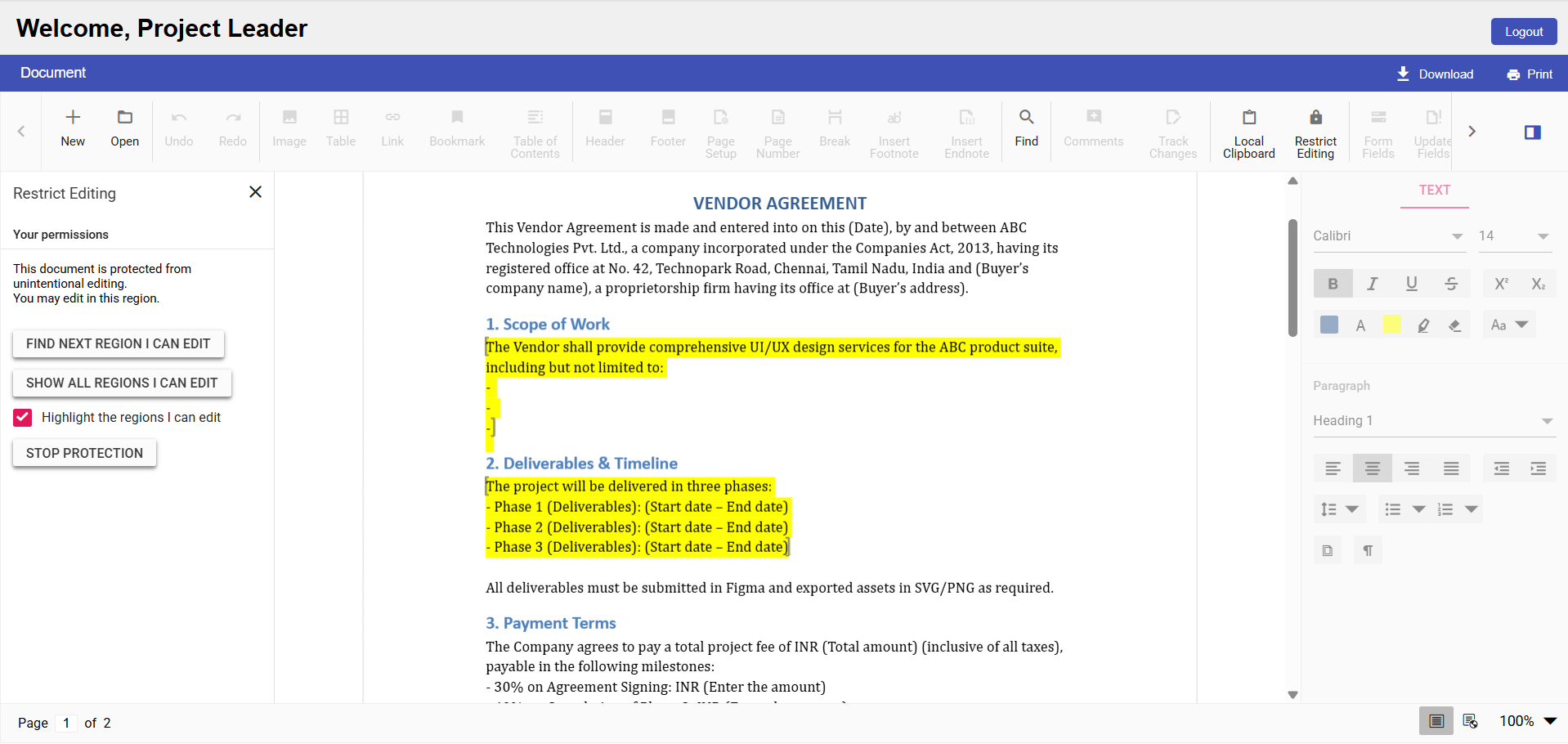Click the 'Phase 2 (Deliverables)' line
This screenshot has height=744, width=1568.
[x=637, y=527]
